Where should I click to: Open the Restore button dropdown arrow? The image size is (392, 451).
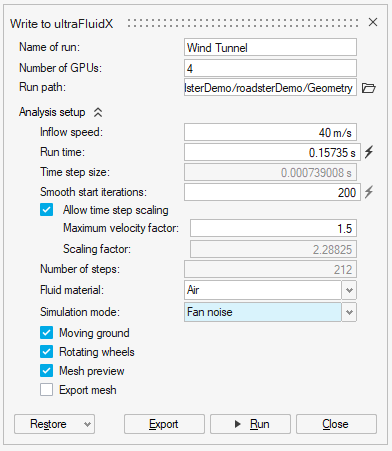(x=87, y=424)
